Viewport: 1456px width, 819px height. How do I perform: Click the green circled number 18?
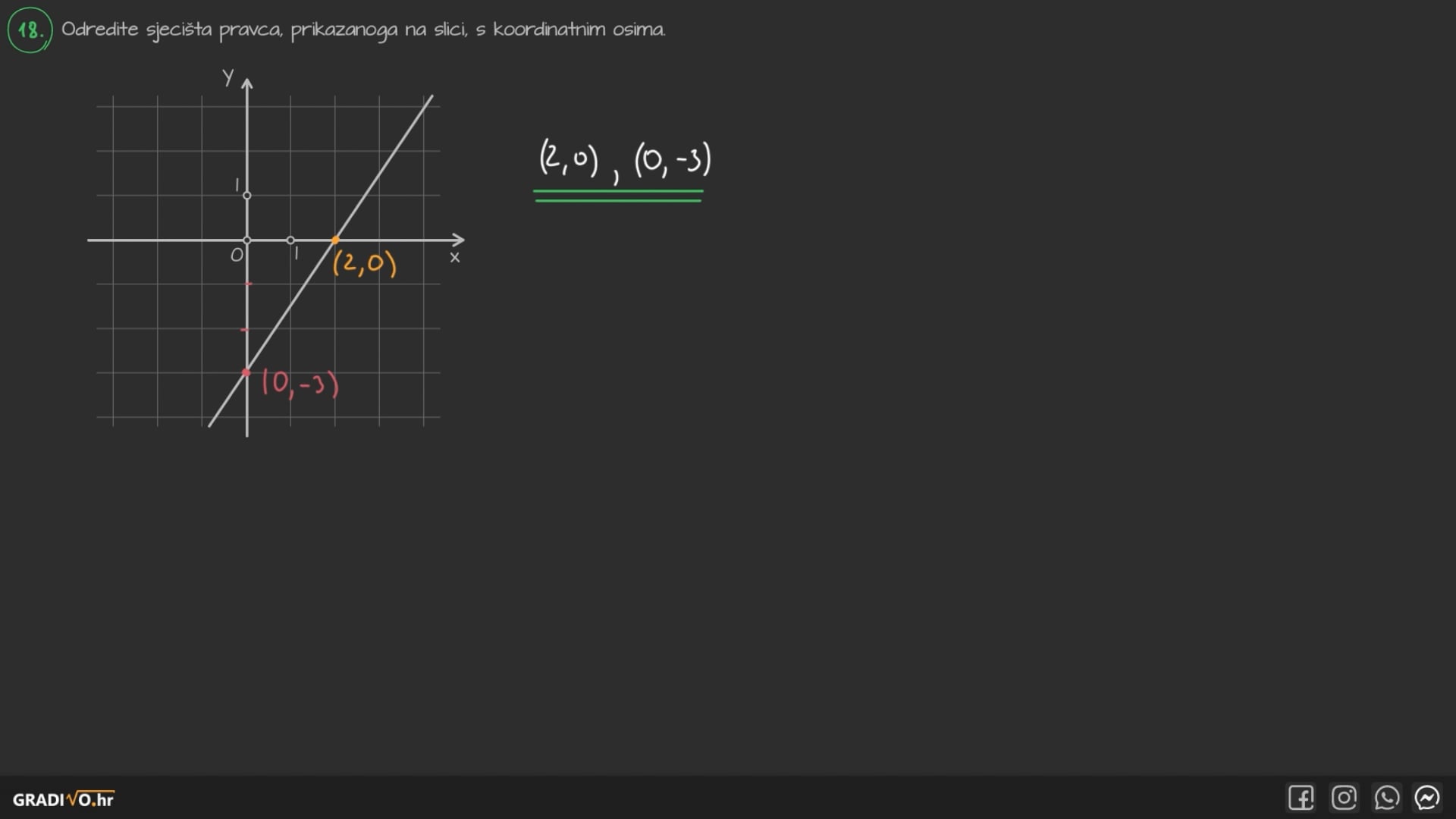point(30,30)
